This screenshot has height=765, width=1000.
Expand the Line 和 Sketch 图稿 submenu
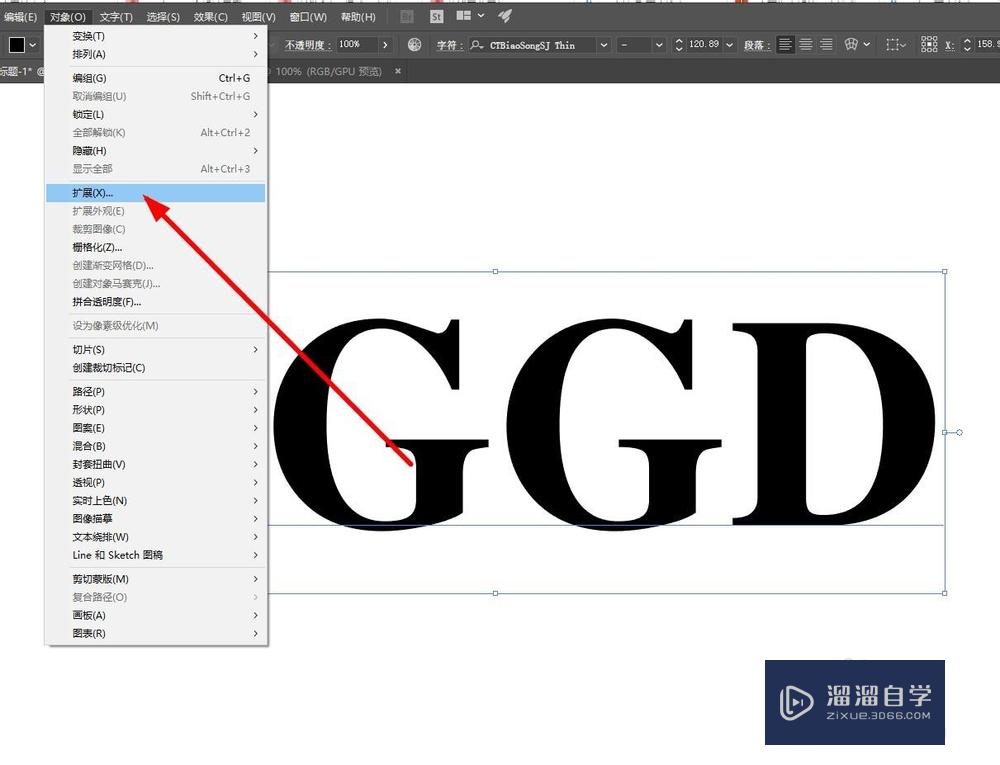coord(156,555)
